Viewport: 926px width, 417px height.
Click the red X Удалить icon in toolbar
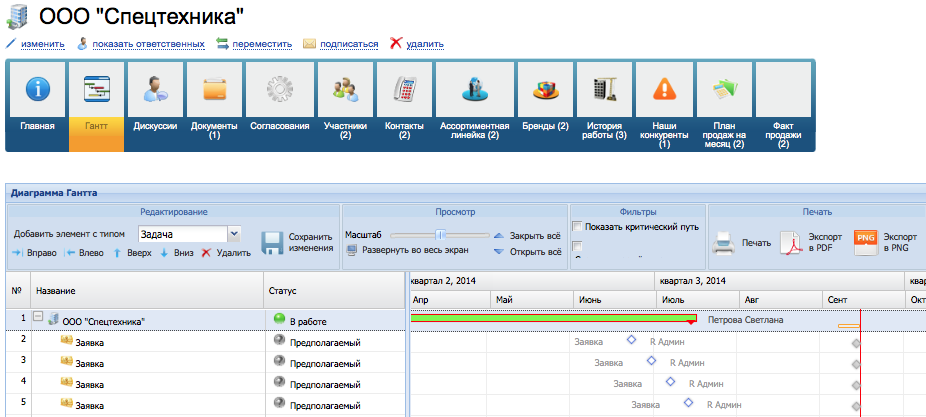click(x=206, y=253)
